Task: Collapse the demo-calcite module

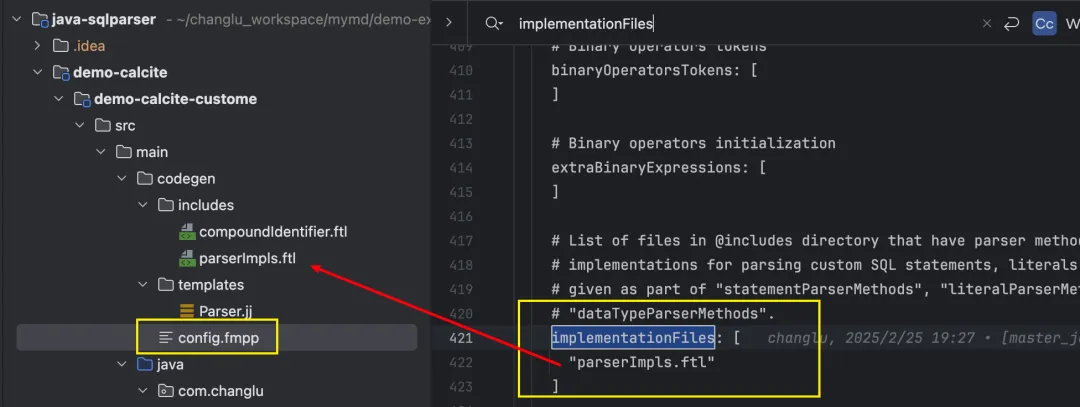Action: coord(38,72)
